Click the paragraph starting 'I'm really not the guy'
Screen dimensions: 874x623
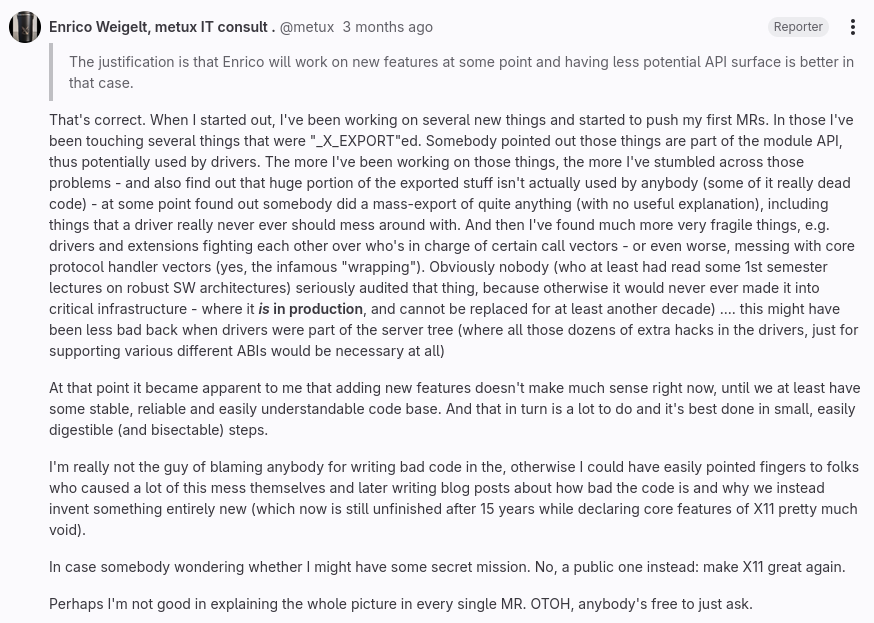(x=454, y=498)
